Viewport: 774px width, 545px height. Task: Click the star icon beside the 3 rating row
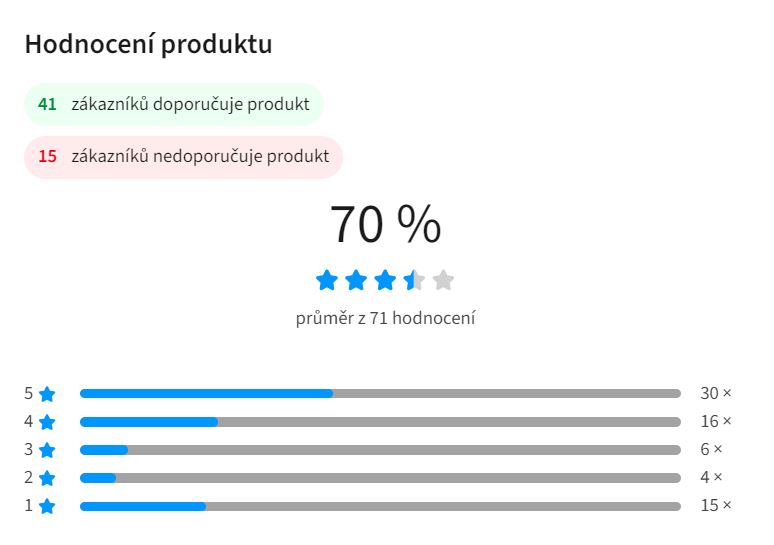47,450
